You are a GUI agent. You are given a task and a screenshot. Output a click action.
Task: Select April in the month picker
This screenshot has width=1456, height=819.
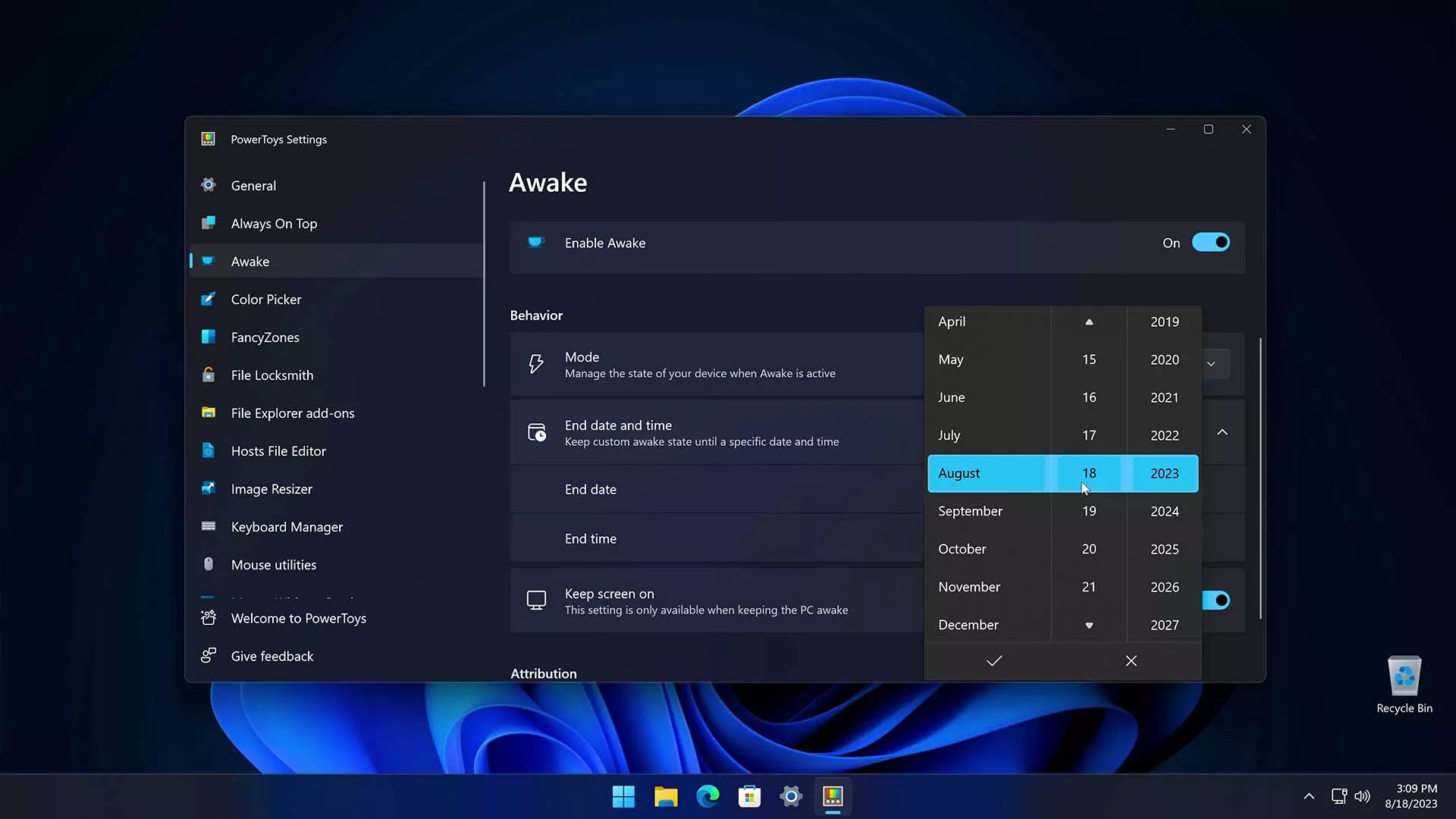[x=987, y=322]
